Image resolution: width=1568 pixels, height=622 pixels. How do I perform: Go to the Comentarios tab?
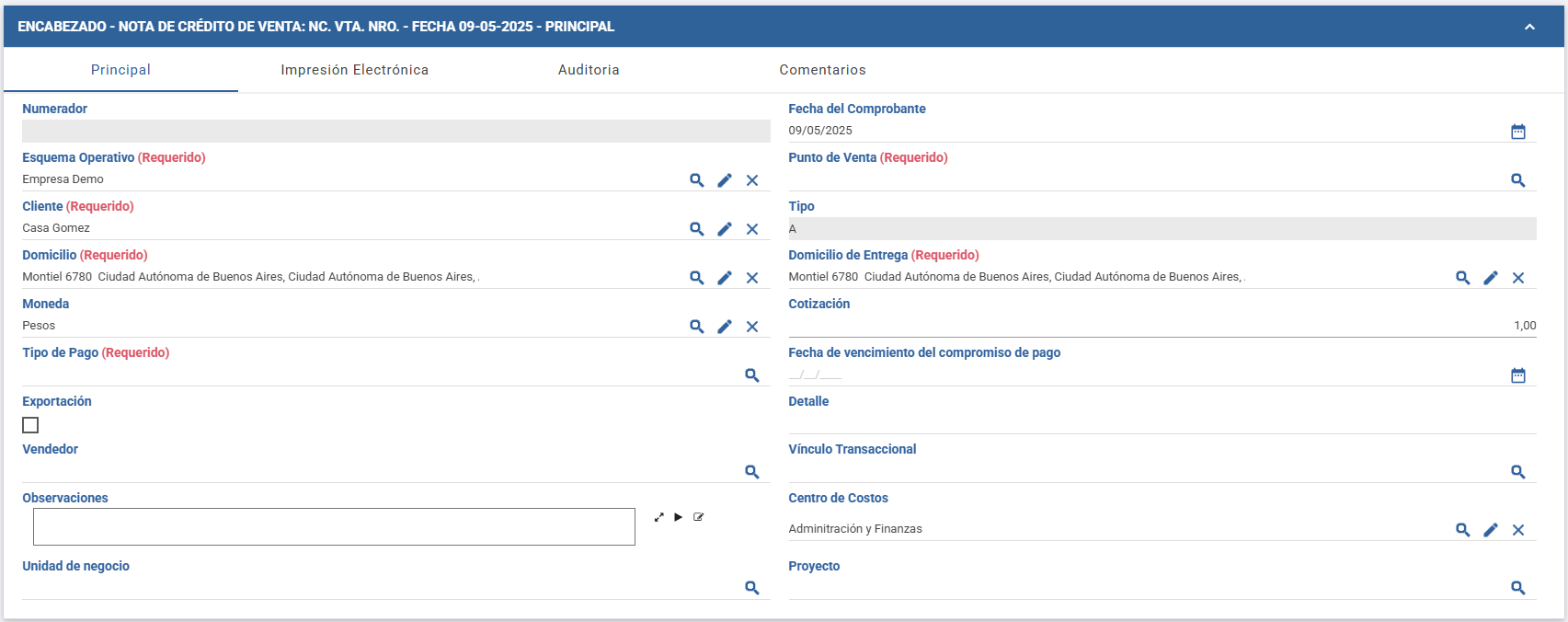(x=822, y=70)
